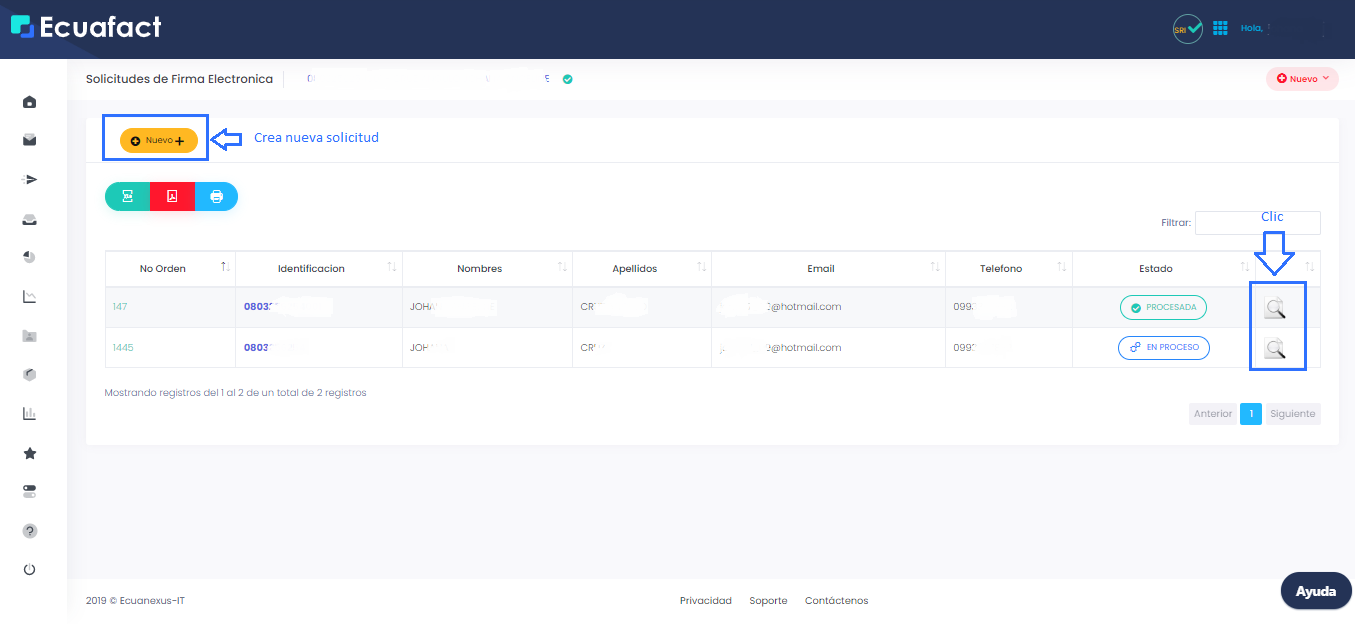Screen dimensions: 1355x624
Task: Go to Siguiente page in pagination
Action: [x=1292, y=414]
